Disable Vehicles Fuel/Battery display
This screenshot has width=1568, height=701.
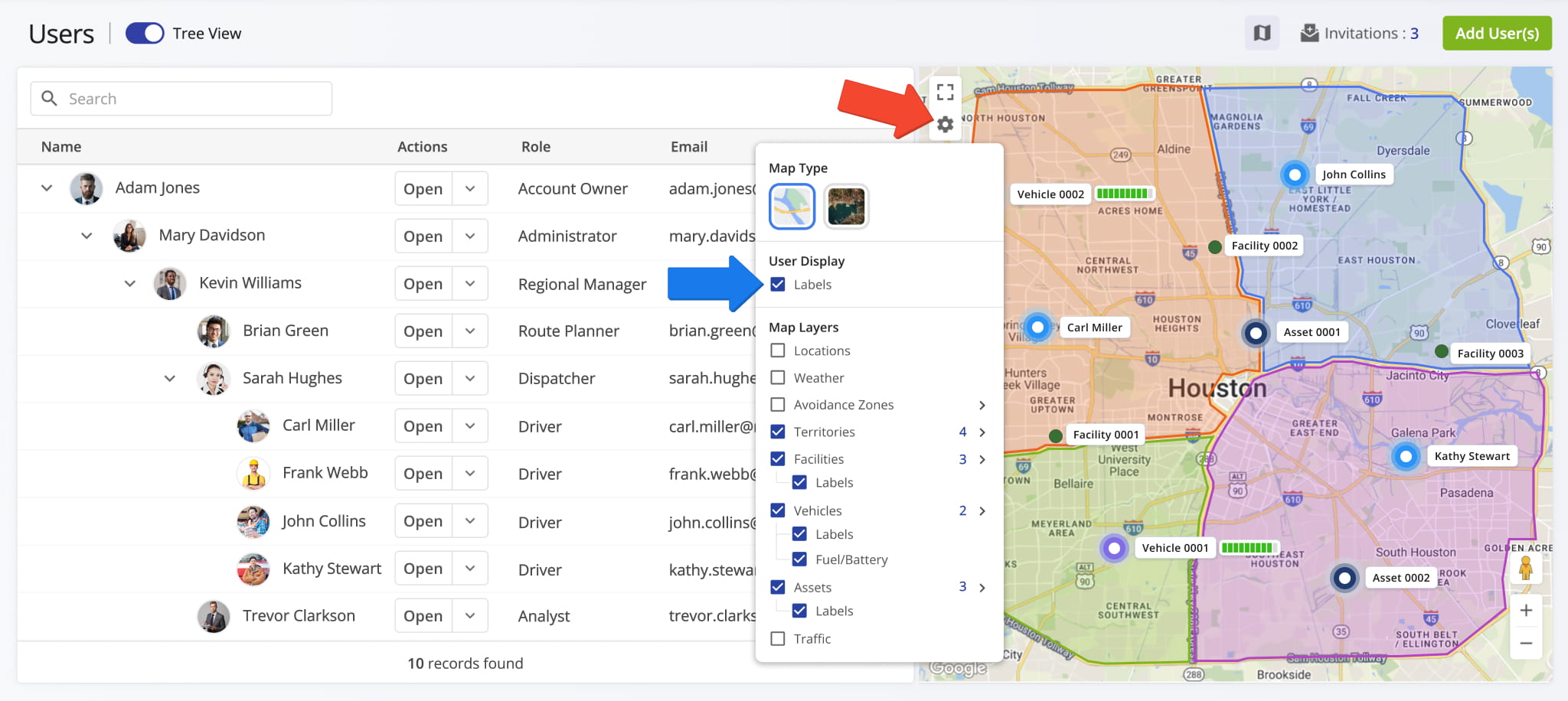pyautogui.click(x=799, y=559)
